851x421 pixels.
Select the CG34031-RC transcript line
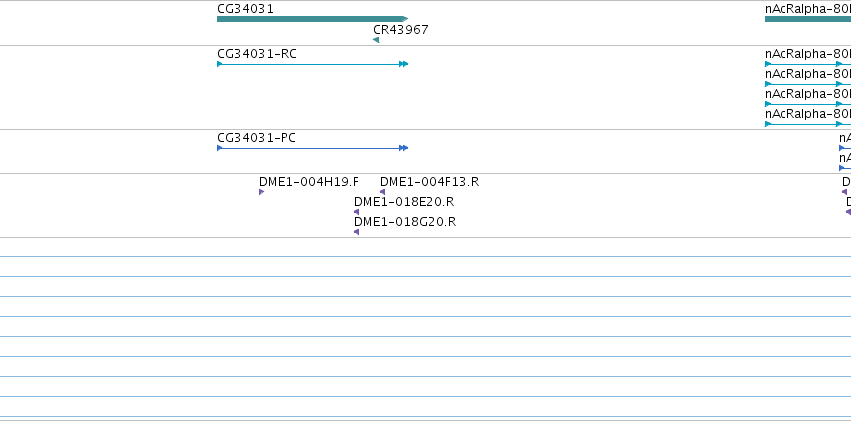[312, 64]
